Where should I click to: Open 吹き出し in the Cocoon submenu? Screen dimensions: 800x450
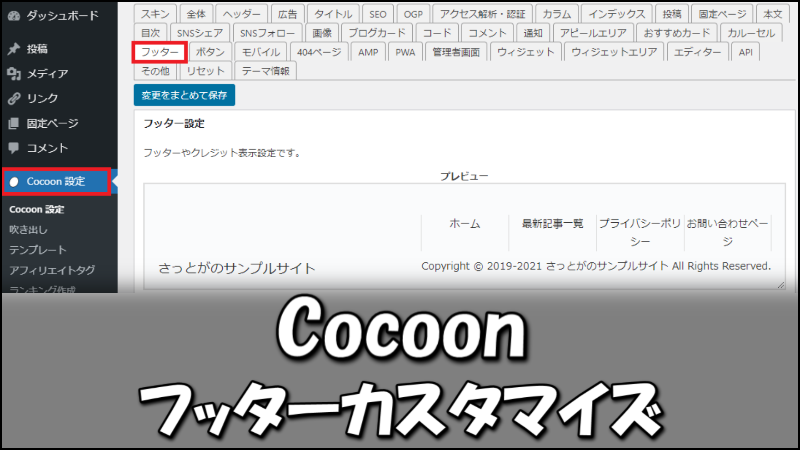click(x=29, y=230)
